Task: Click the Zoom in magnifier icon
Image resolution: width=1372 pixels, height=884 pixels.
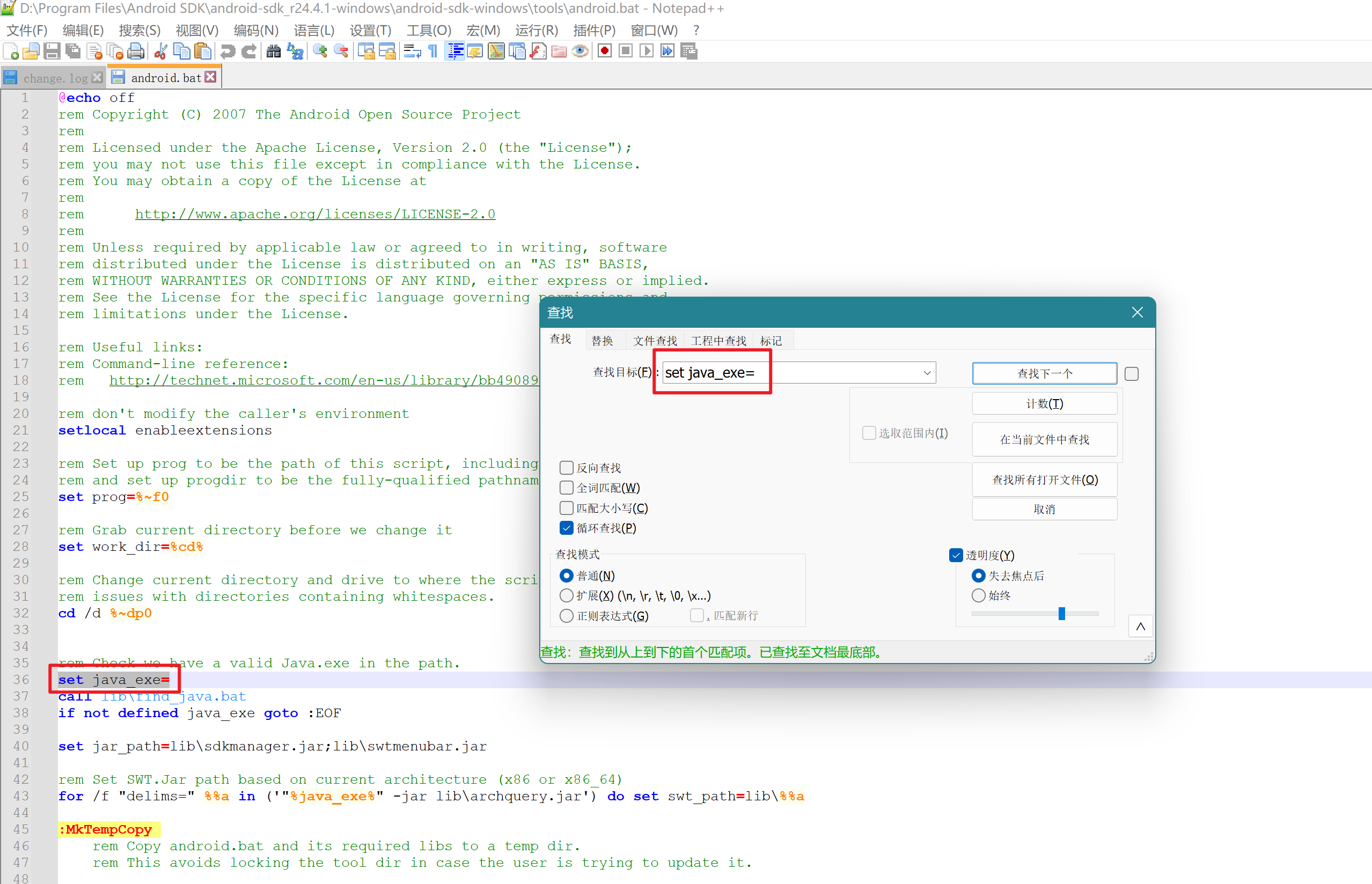Action: (320, 51)
